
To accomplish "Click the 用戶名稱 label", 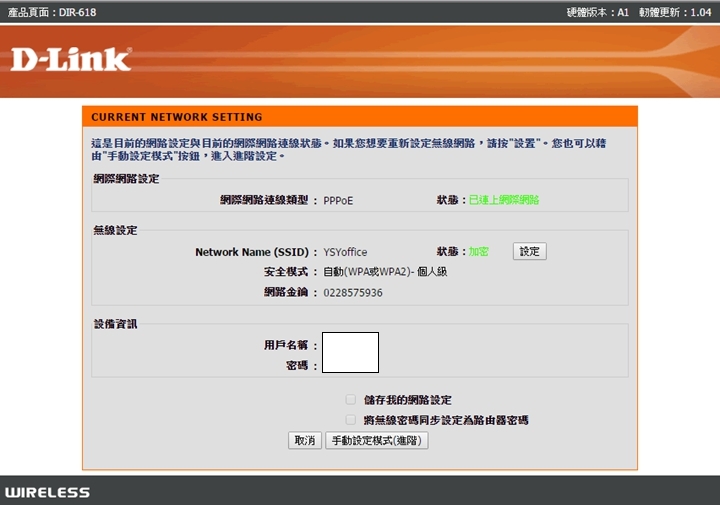I will coord(286,345).
